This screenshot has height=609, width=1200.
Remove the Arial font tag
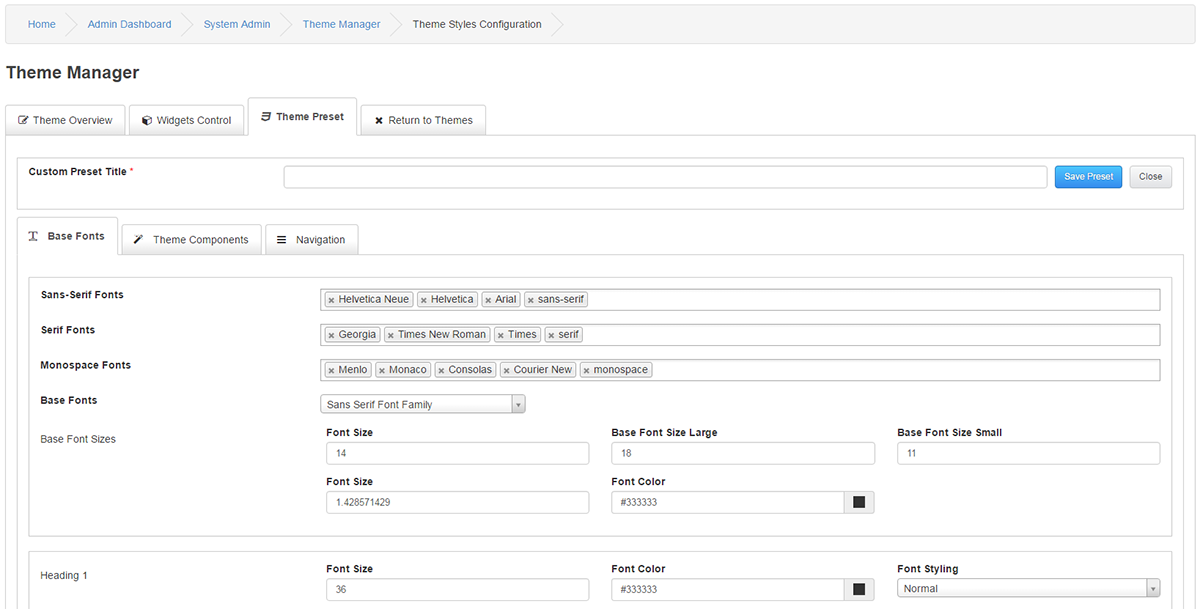[488, 300]
